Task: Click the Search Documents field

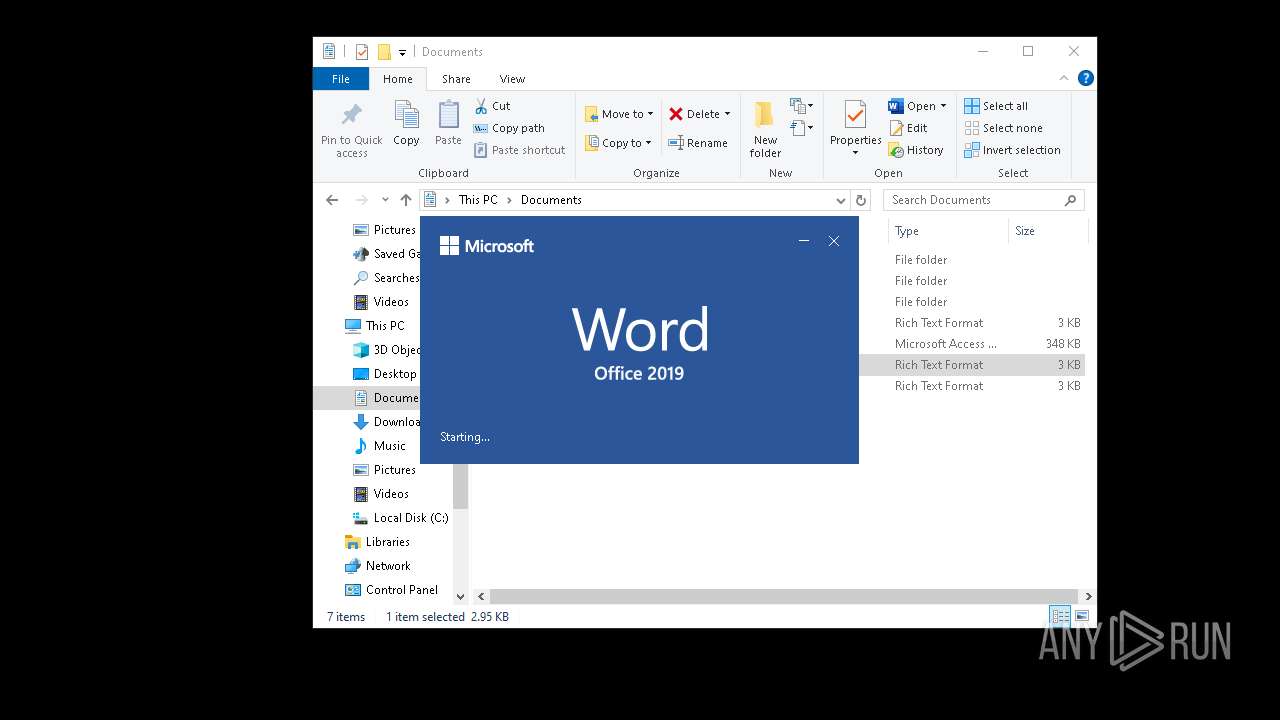Action: [x=984, y=200]
